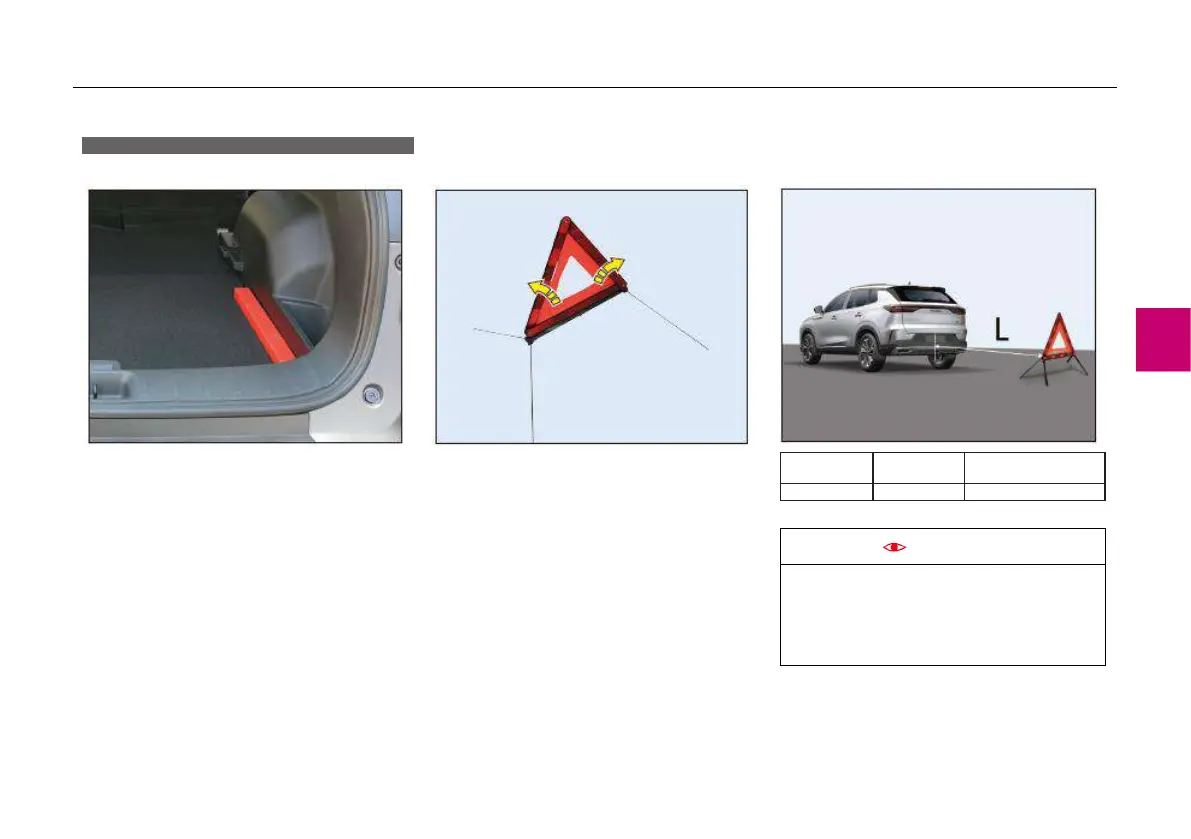Select the folded red triangle in trunk photo
Image resolution: width=1191 pixels, height=839 pixels.
pyautogui.click(x=270, y=323)
